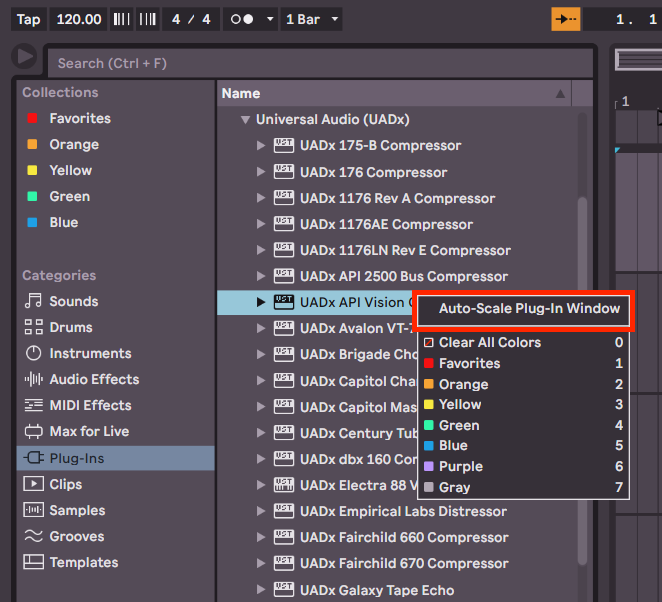The height and width of the screenshot is (602, 662).
Task: Expand UADx 1176 Rev A Compressor
Action: tap(261, 198)
